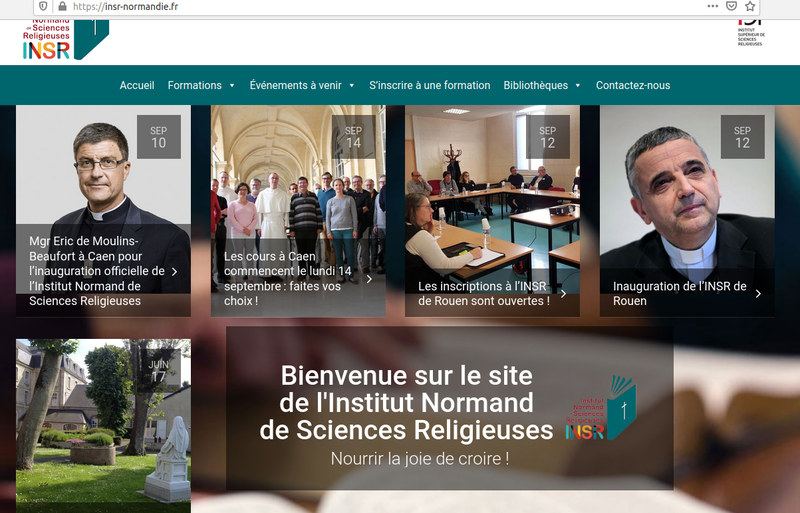This screenshot has height=513, width=800.
Task: Open the Les cours à Caen commencent article title
Action: [288, 279]
